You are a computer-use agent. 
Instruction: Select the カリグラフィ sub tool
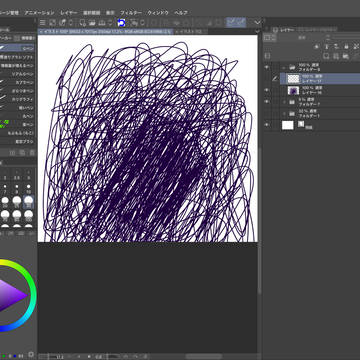point(17,99)
